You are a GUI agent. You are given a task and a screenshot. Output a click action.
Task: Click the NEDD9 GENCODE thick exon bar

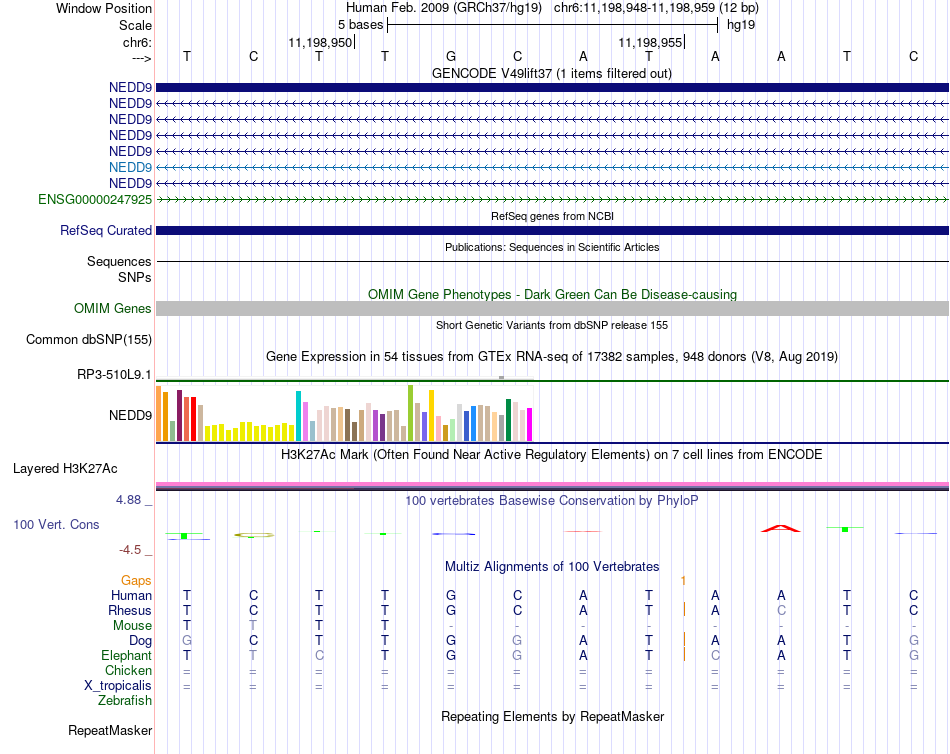click(552, 88)
